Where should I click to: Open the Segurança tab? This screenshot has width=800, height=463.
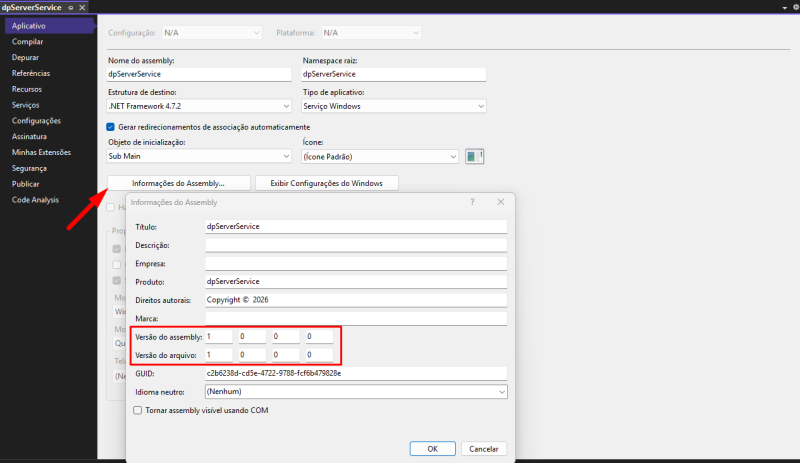coord(29,168)
